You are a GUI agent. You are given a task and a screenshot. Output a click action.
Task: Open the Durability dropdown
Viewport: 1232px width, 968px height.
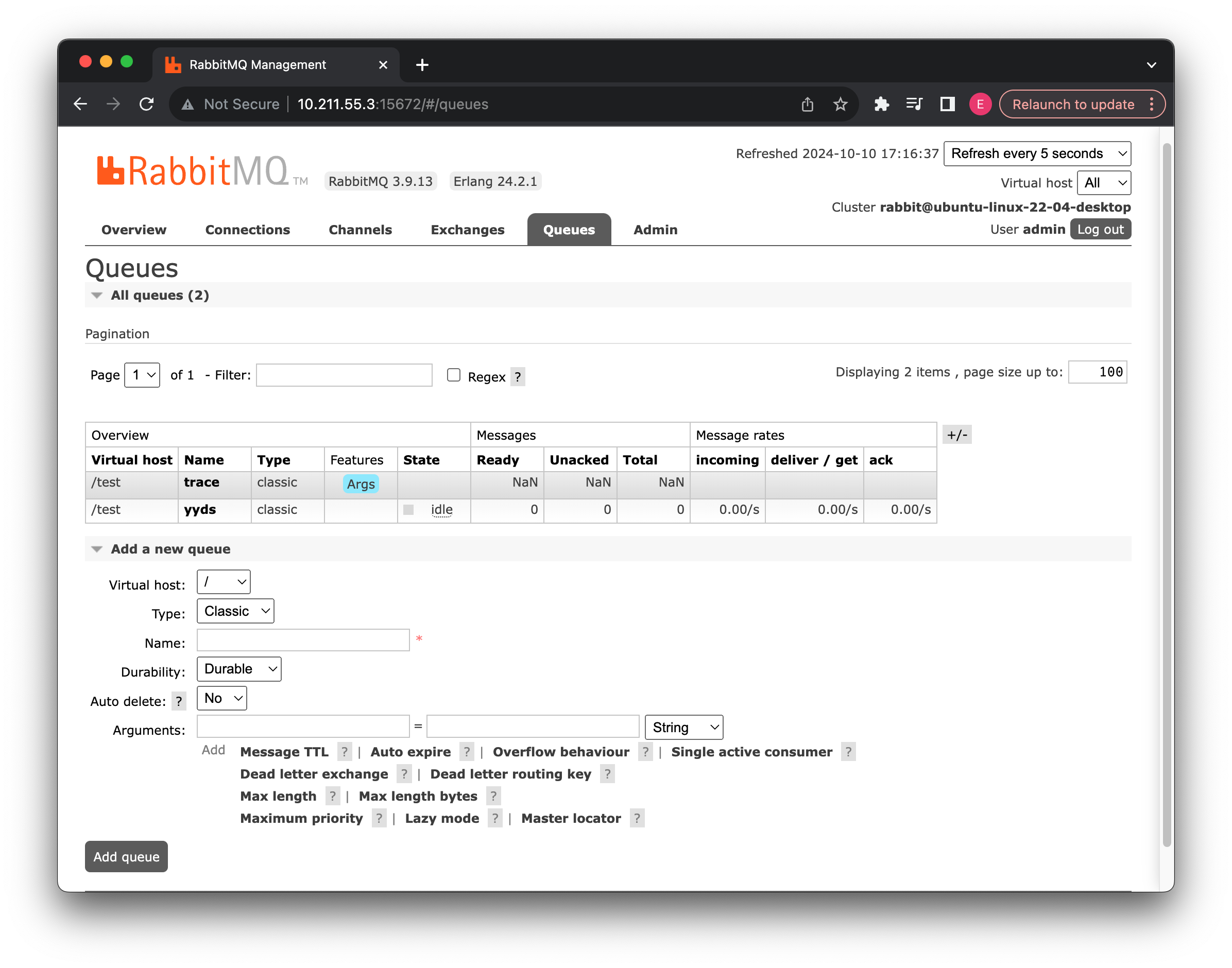pos(238,669)
